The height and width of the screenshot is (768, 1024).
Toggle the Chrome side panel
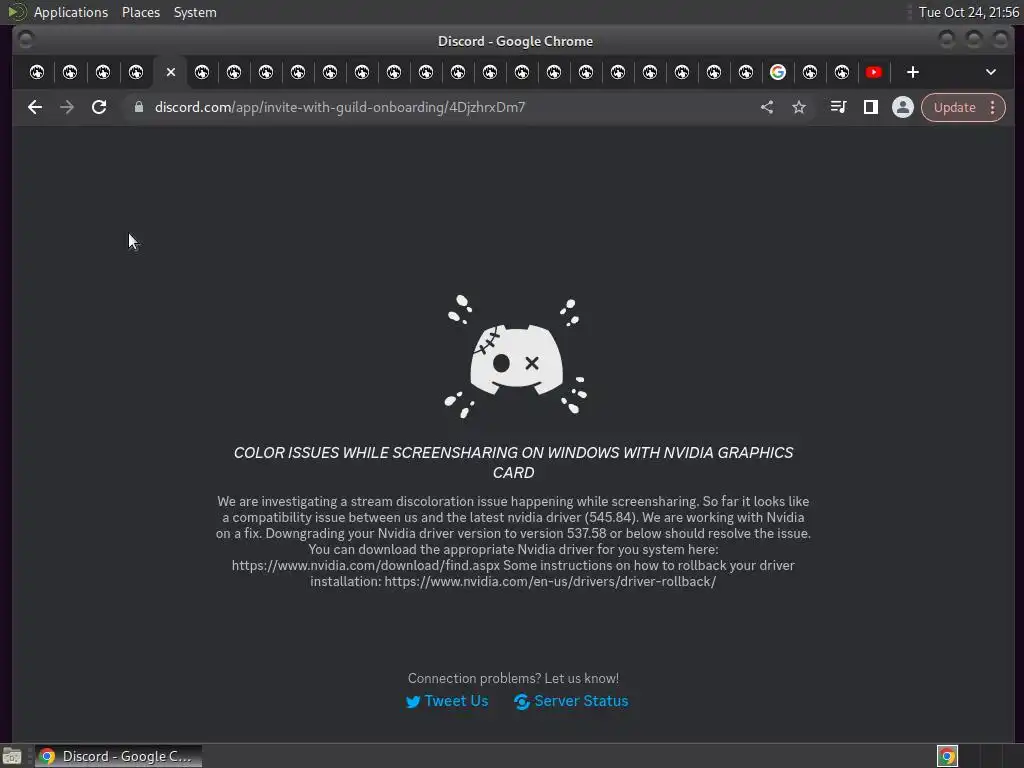click(x=871, y=107)
